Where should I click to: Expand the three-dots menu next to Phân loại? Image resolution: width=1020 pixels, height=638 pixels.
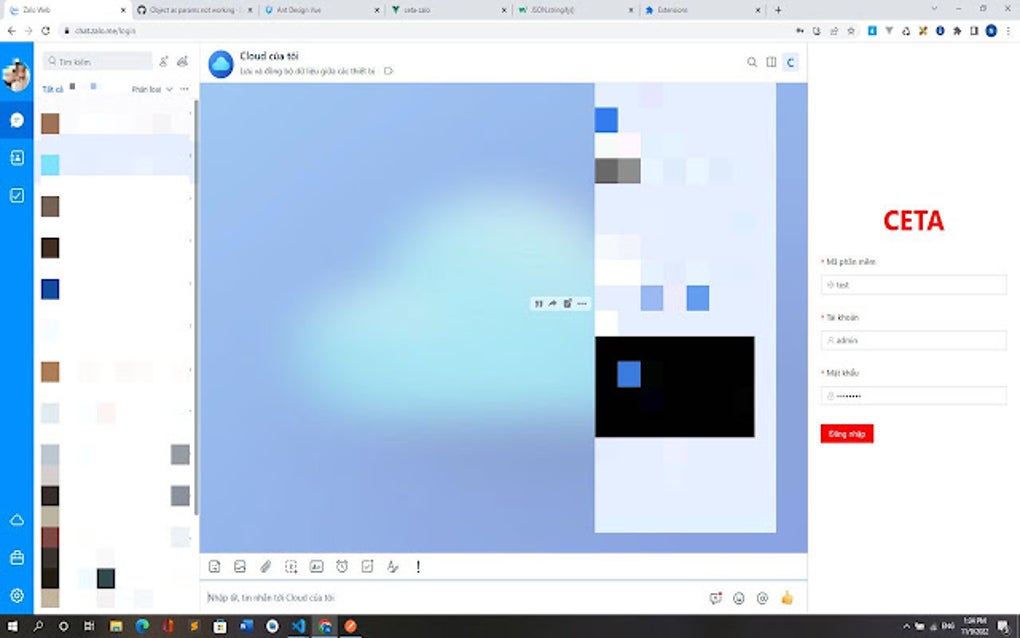pyautogui.click(x=183, y=89)
